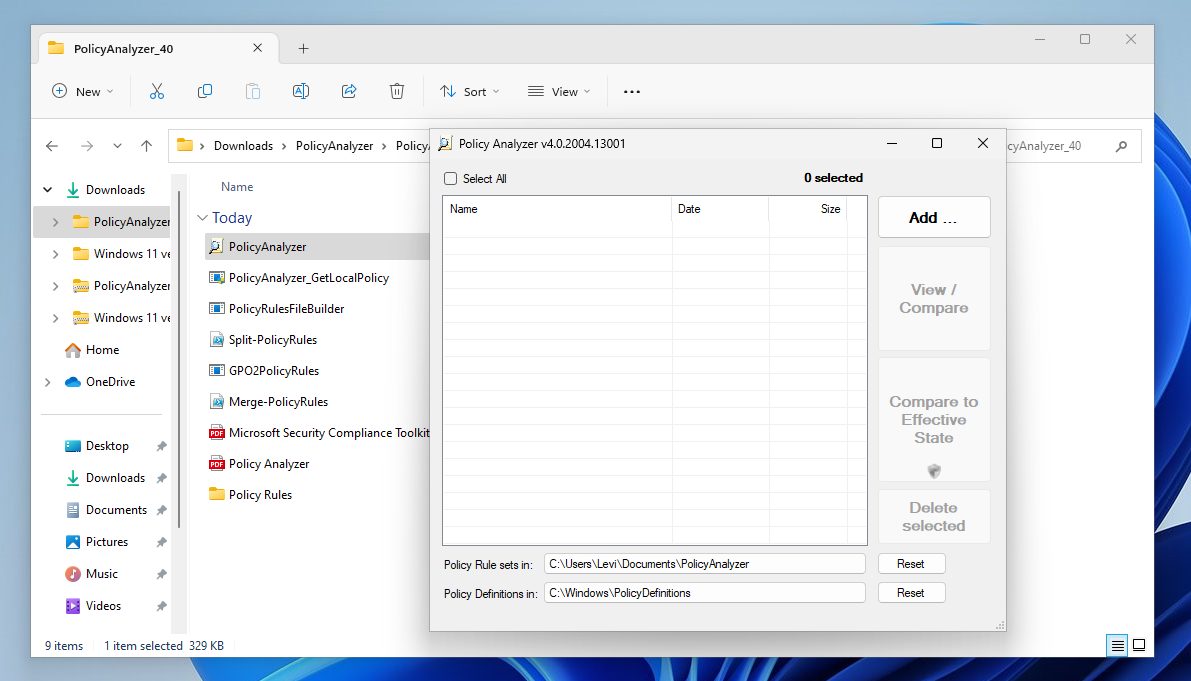
Task: Click the Copy icon in Explorer toolbar
Action: point(204,91)
